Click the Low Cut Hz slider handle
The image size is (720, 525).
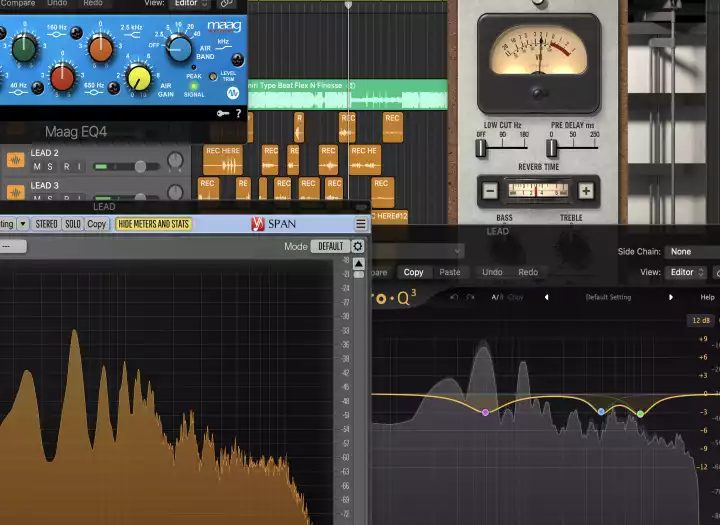click(x=481, y=147)
